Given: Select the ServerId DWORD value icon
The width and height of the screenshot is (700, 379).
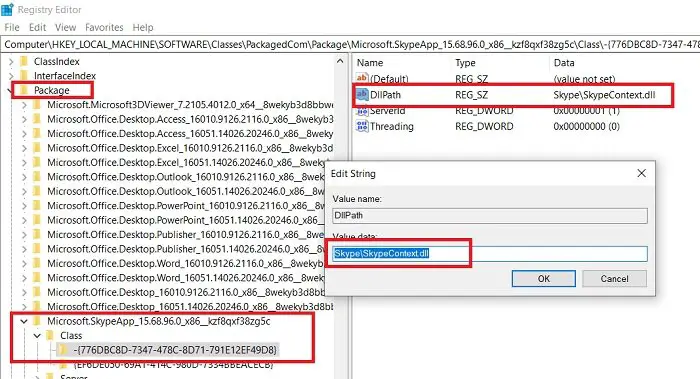Looking at the screenshot, I should point(362,110).
